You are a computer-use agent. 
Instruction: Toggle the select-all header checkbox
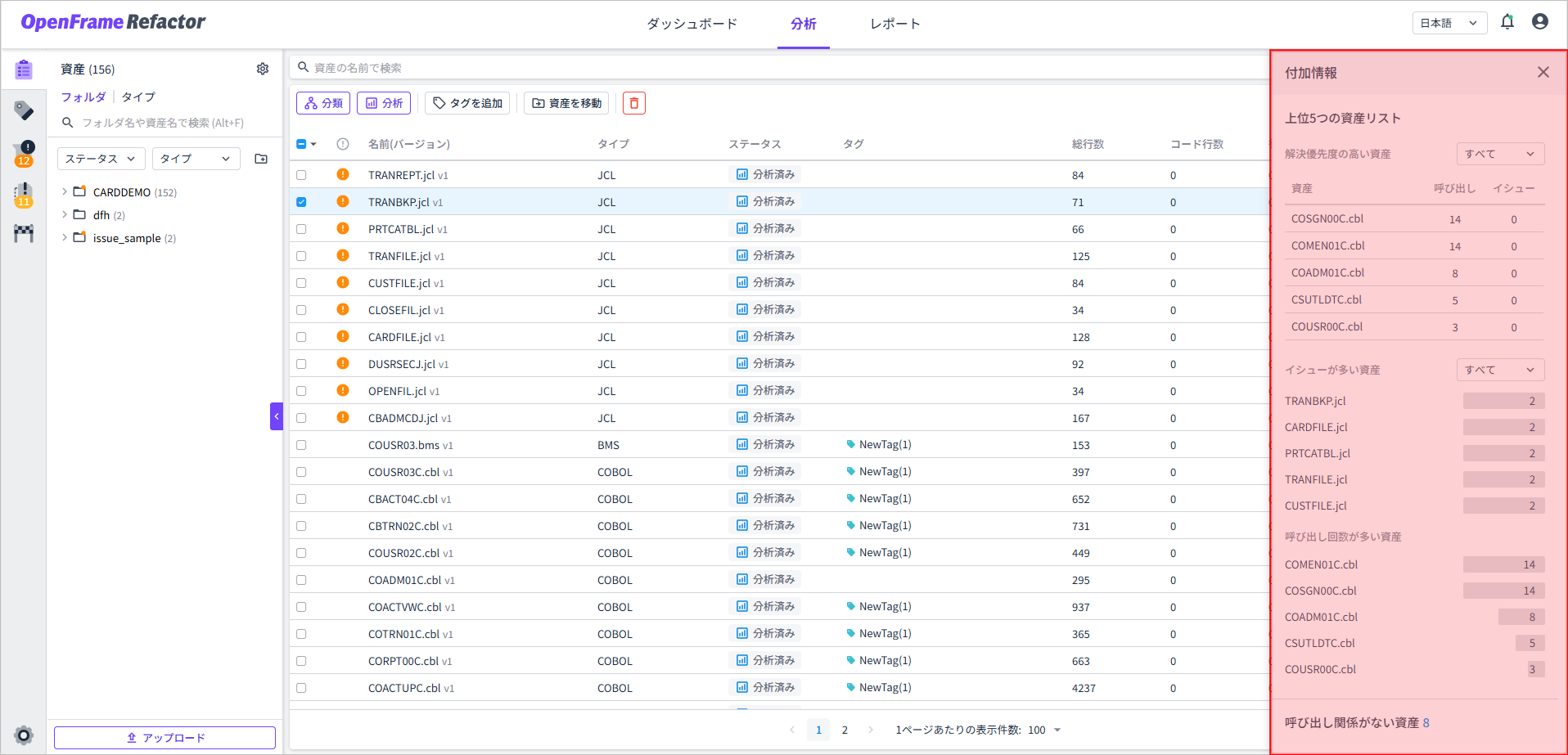tap(301, 144)
